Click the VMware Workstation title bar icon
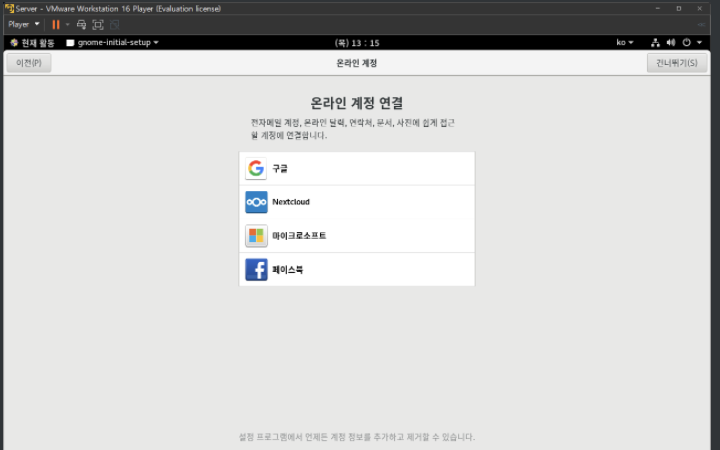This screenshot has height=450, width=720. (9, 8)
